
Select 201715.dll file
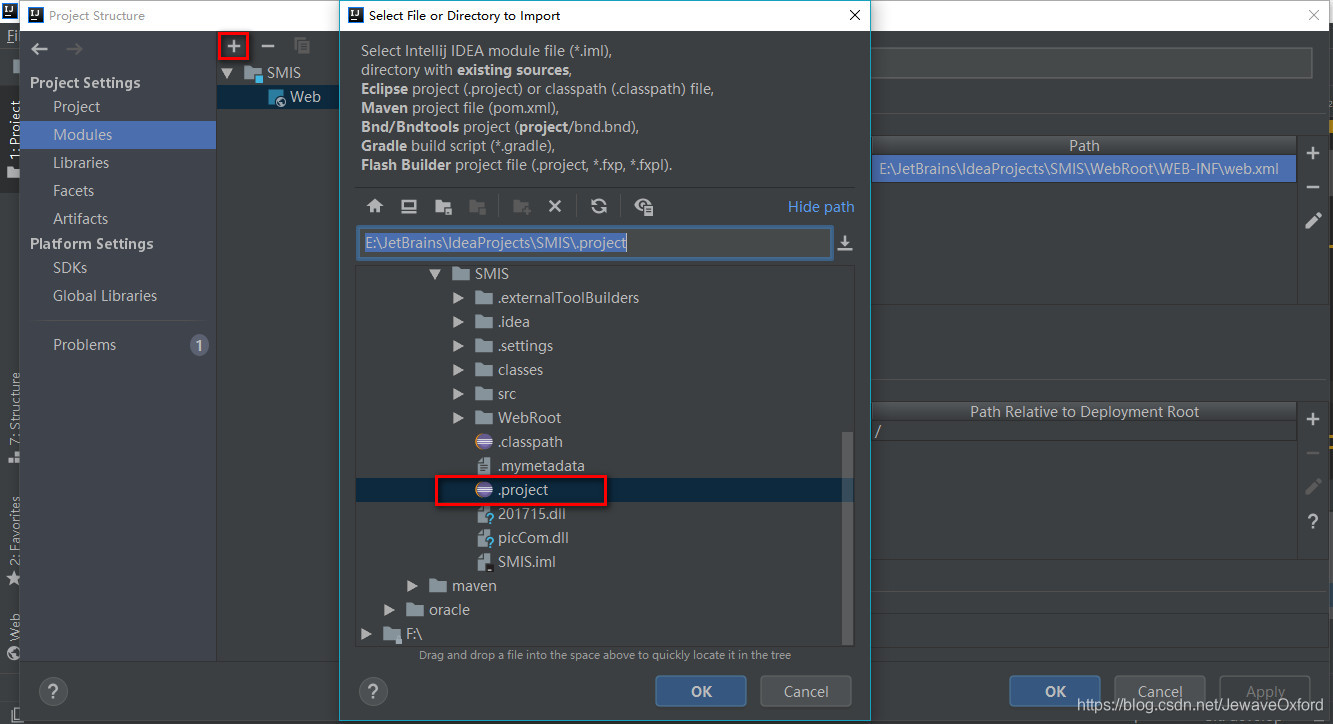532,514
